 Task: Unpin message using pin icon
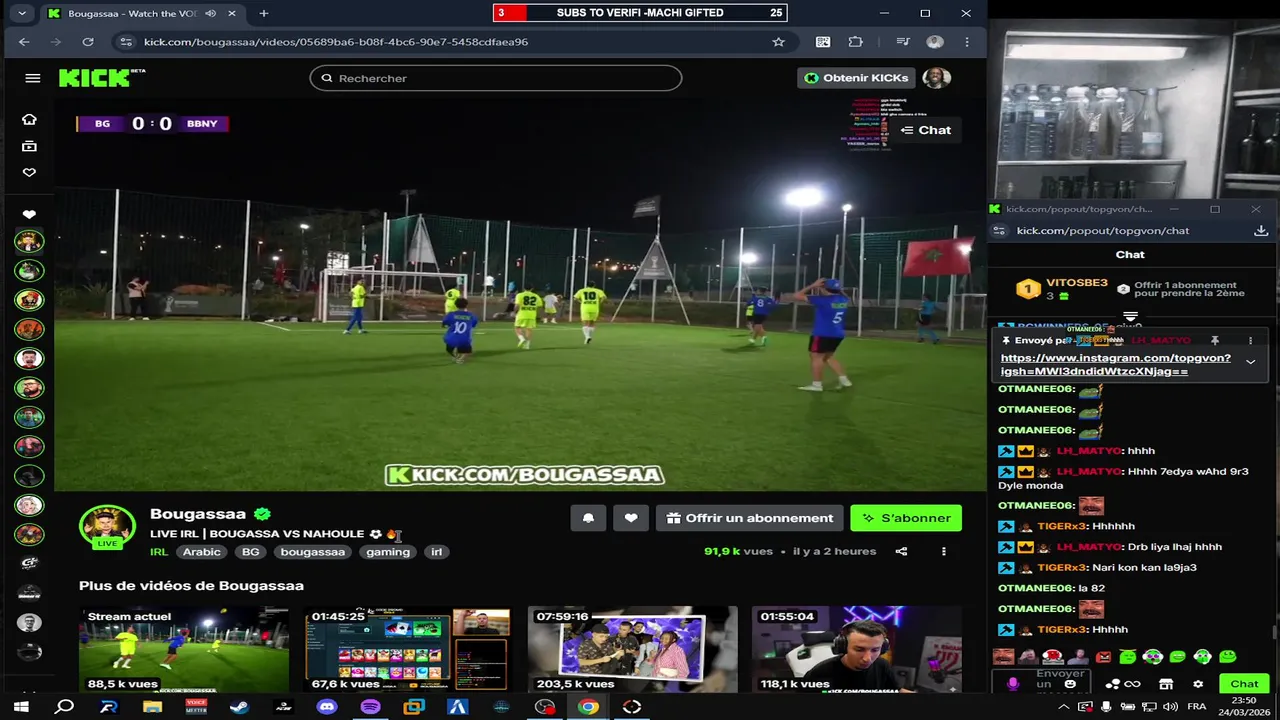click(x=1215, y=341)
